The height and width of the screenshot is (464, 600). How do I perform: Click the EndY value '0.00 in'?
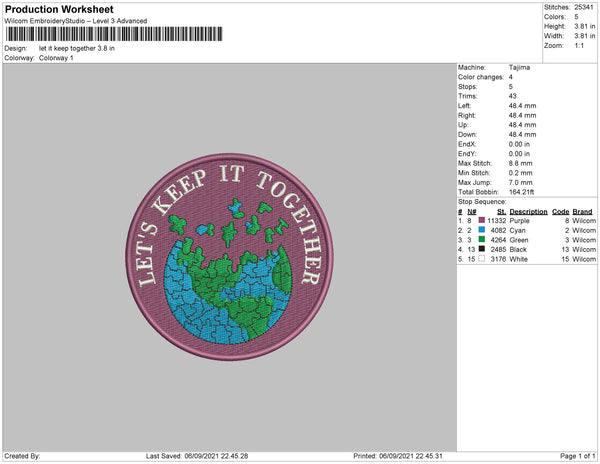coord(519,154)
